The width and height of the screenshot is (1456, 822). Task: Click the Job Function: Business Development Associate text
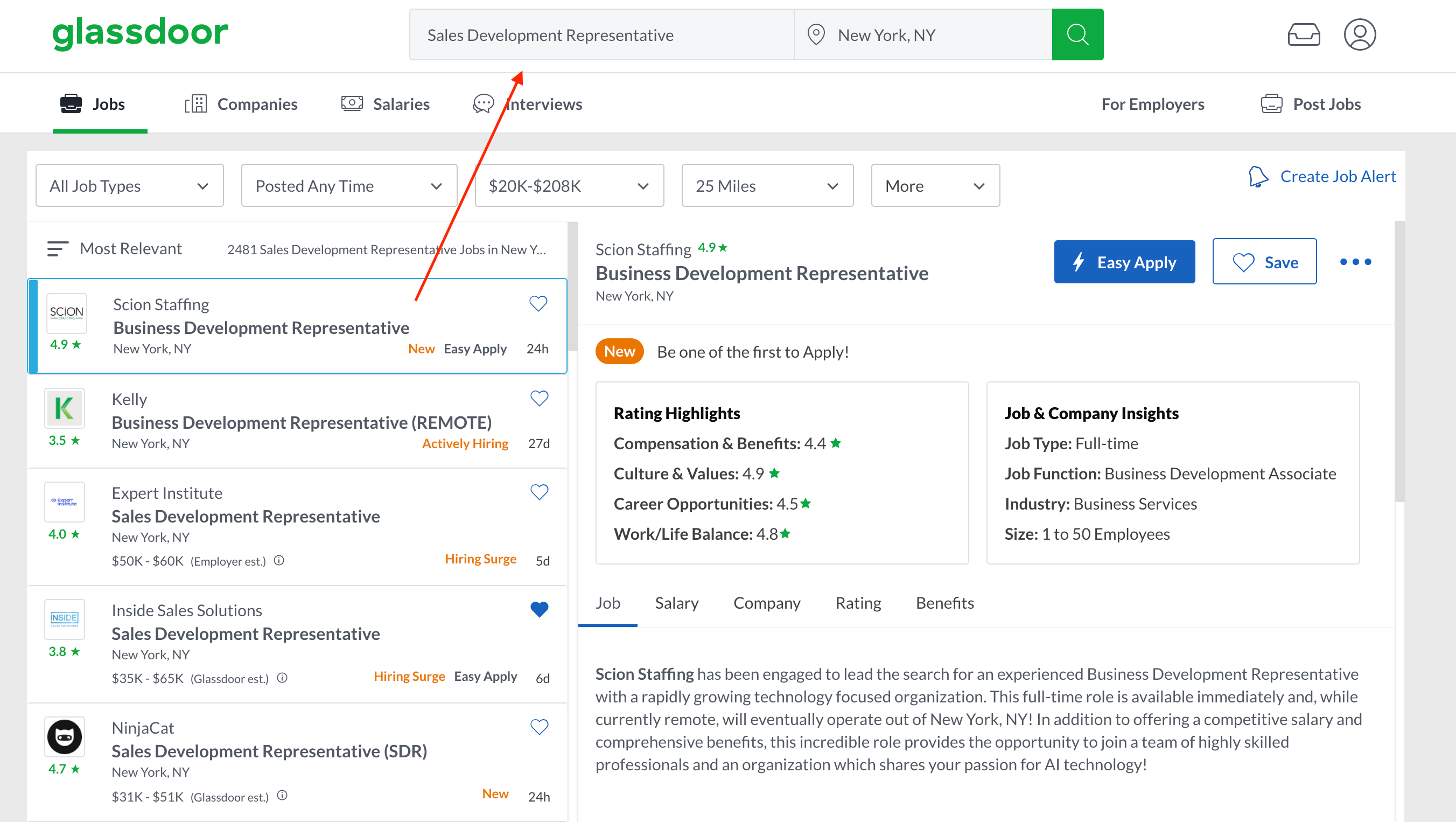pyautogui.click(x=1170, y=473)
